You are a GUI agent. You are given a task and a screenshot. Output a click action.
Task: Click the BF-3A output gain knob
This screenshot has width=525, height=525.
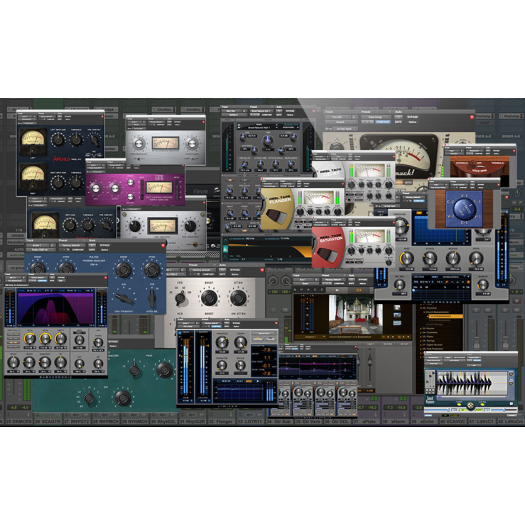[192, 144]
